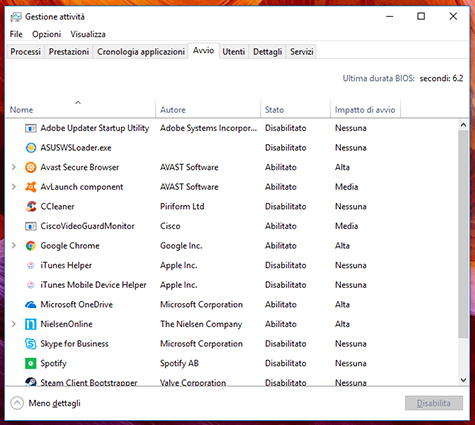Click the Skype for Business icon
This screenshot has height=425, width=475.
click(x=31, y=344)
